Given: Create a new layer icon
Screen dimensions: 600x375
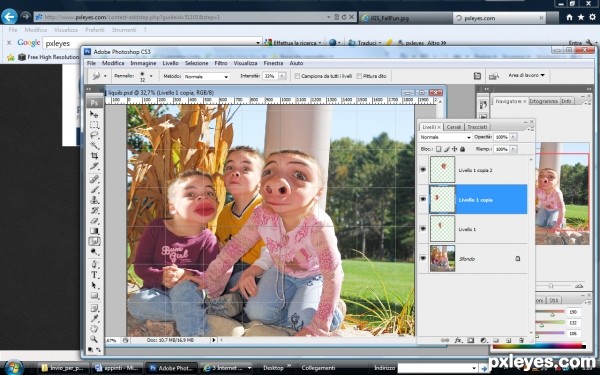Looking at the screenshot, I should coord(509,340).
